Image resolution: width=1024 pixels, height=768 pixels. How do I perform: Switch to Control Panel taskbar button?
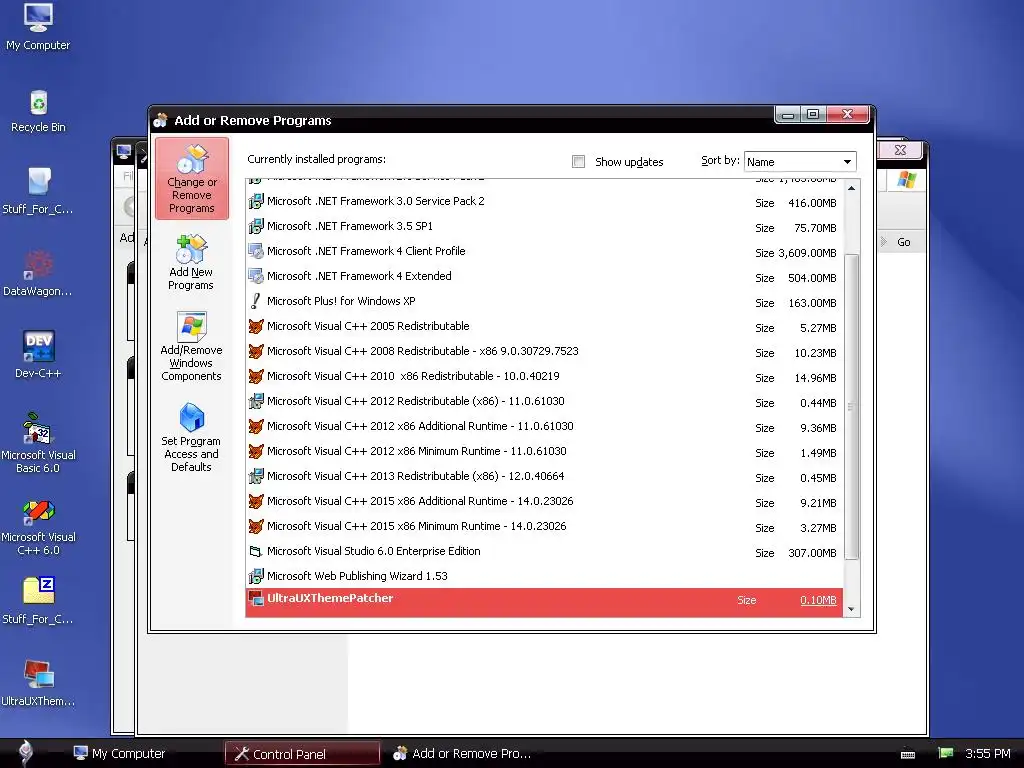click(302, 754)
